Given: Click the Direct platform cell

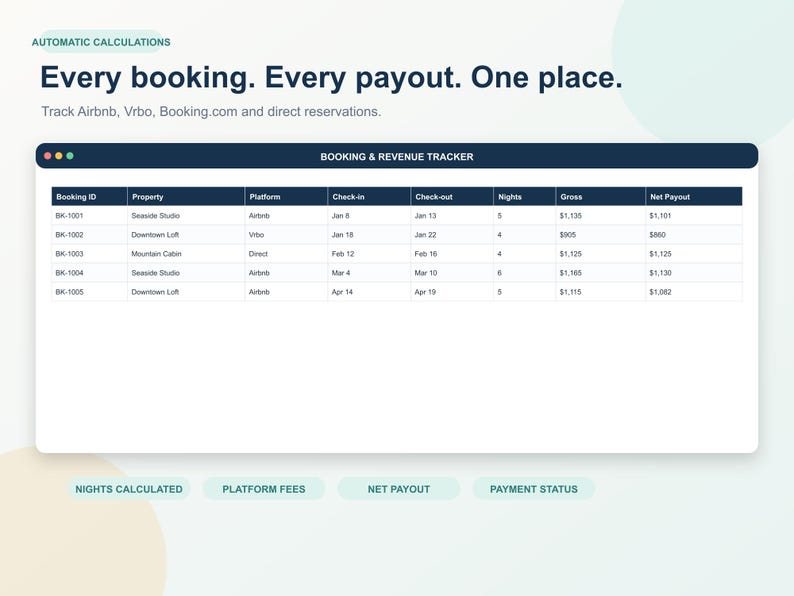Looking at the screenshot, I should point(286,254).
